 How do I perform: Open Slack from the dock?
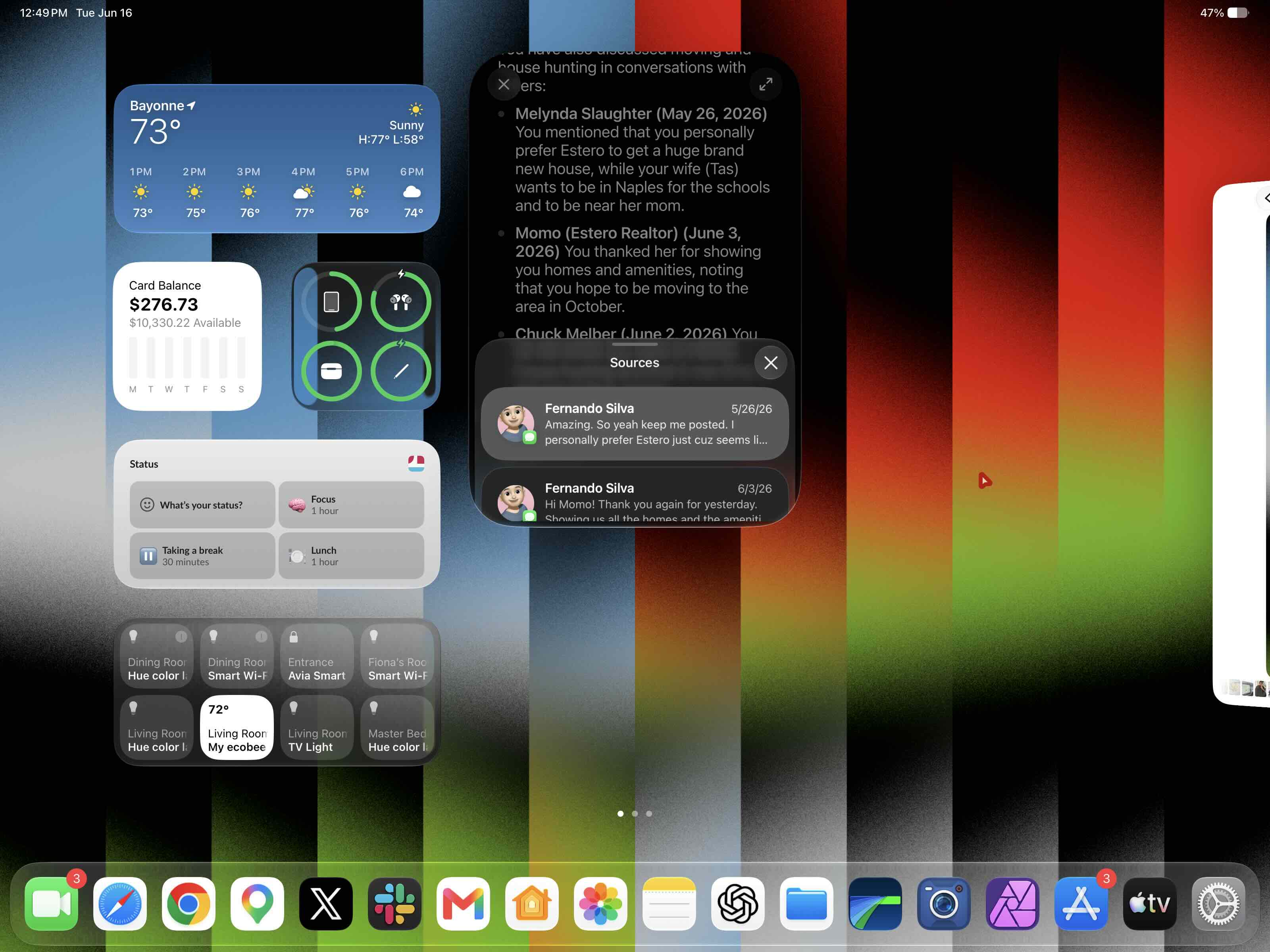394,903
